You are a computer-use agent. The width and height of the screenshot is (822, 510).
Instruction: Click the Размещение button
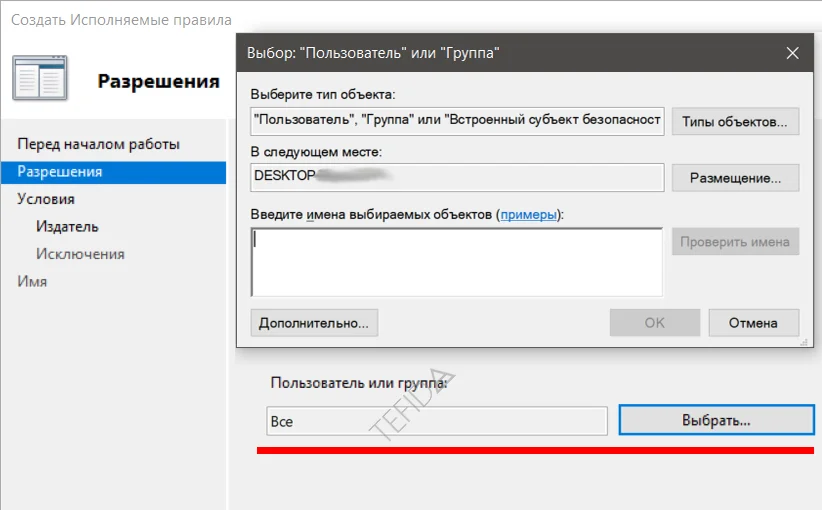(x=735, y=178)
